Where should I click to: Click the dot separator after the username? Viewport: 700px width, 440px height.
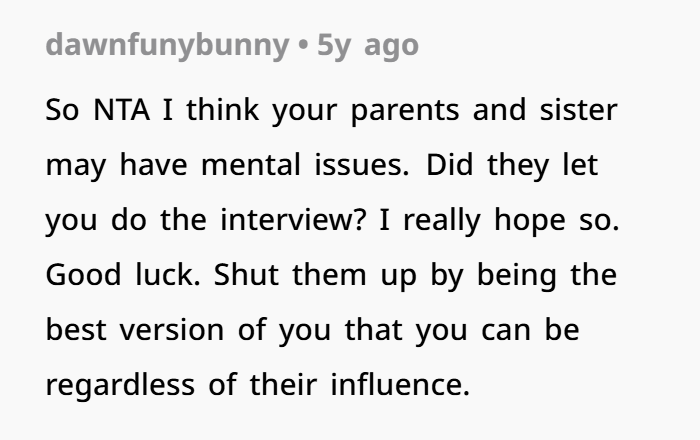pos(300,46)
